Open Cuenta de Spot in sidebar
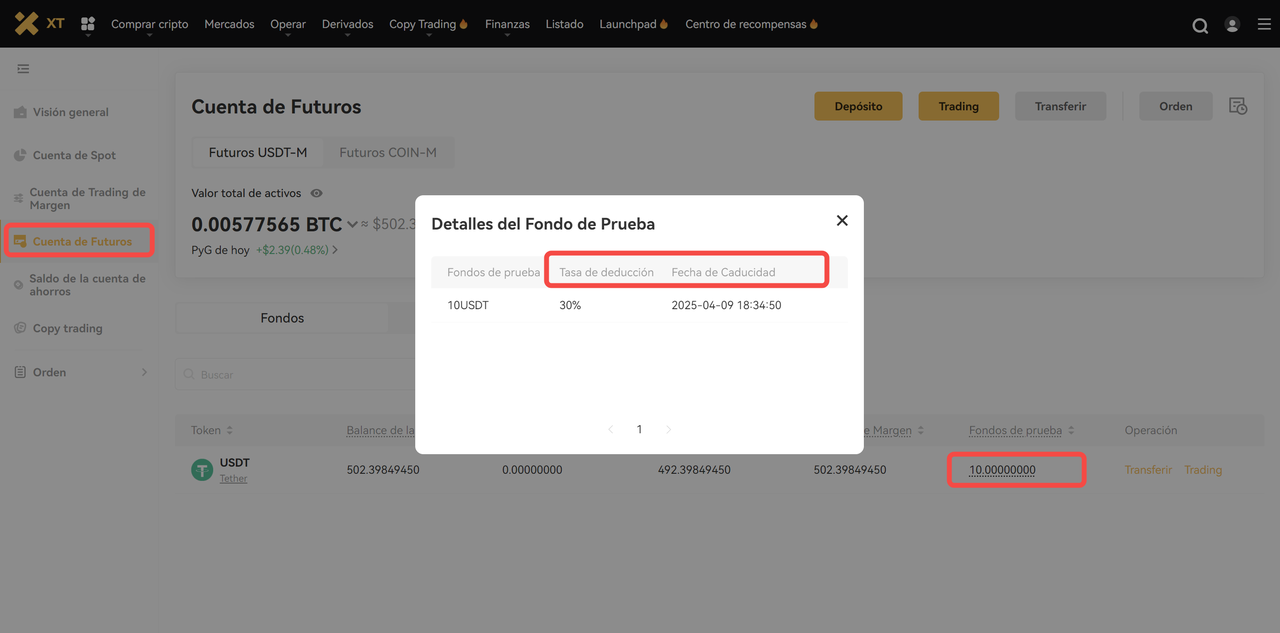 click(x=74, y=155)
